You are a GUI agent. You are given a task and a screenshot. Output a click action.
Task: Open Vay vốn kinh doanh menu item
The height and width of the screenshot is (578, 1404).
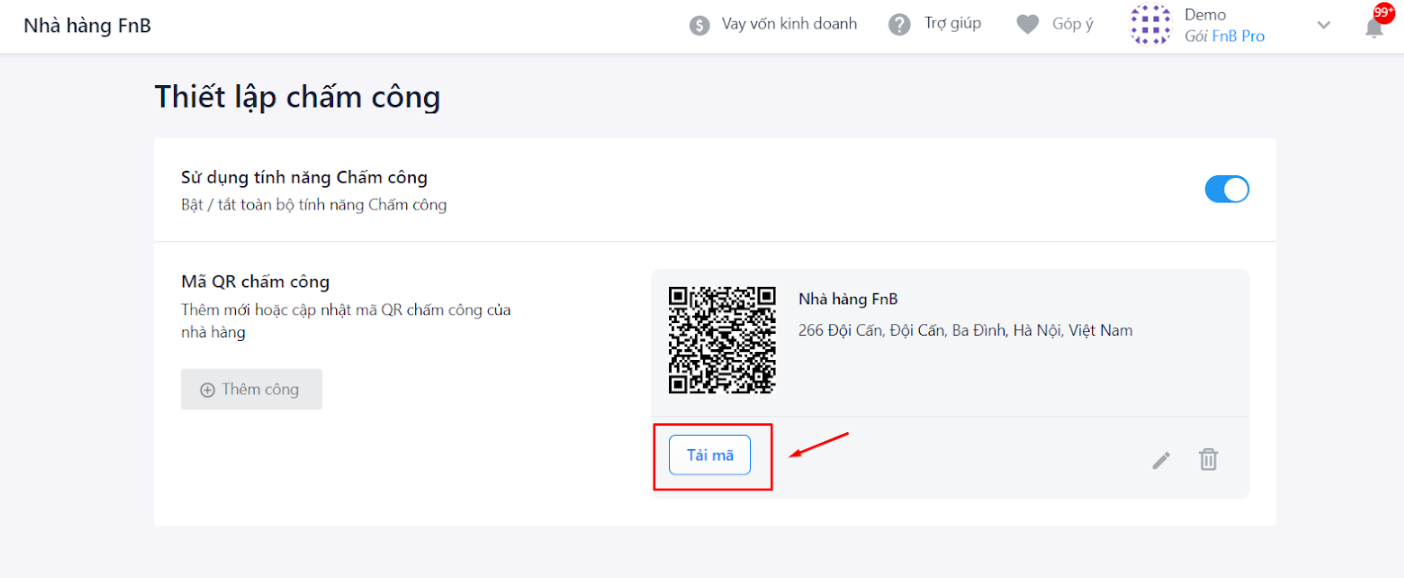point(789,24)
